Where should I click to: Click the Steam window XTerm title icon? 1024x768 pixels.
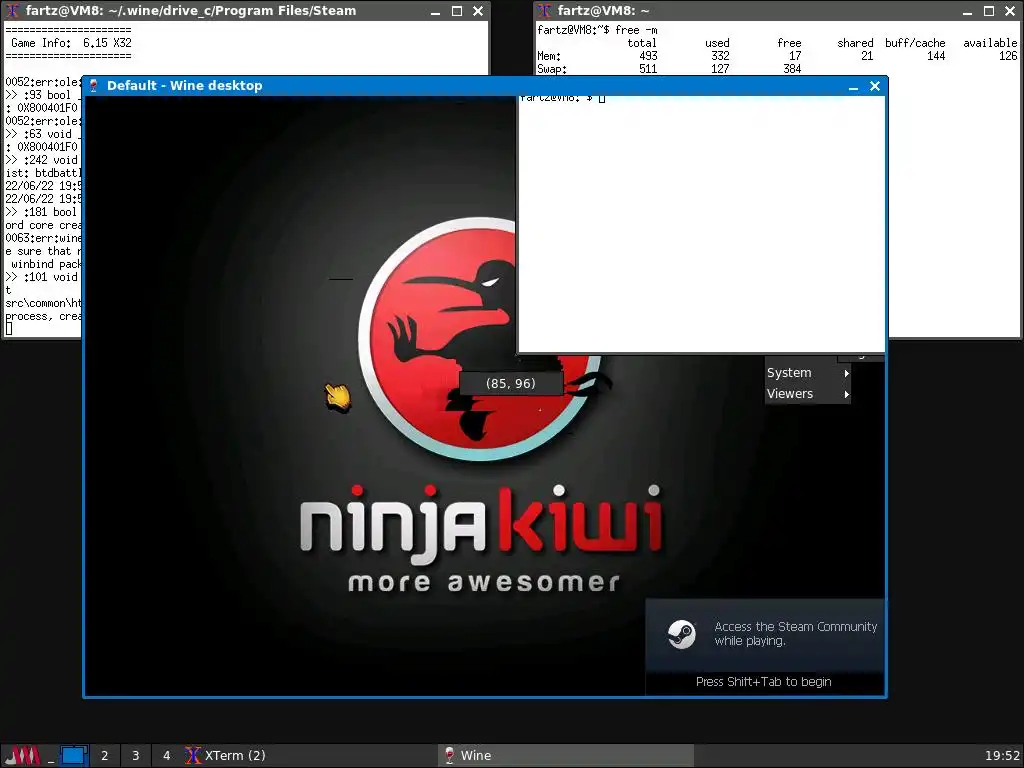(12, 10)
